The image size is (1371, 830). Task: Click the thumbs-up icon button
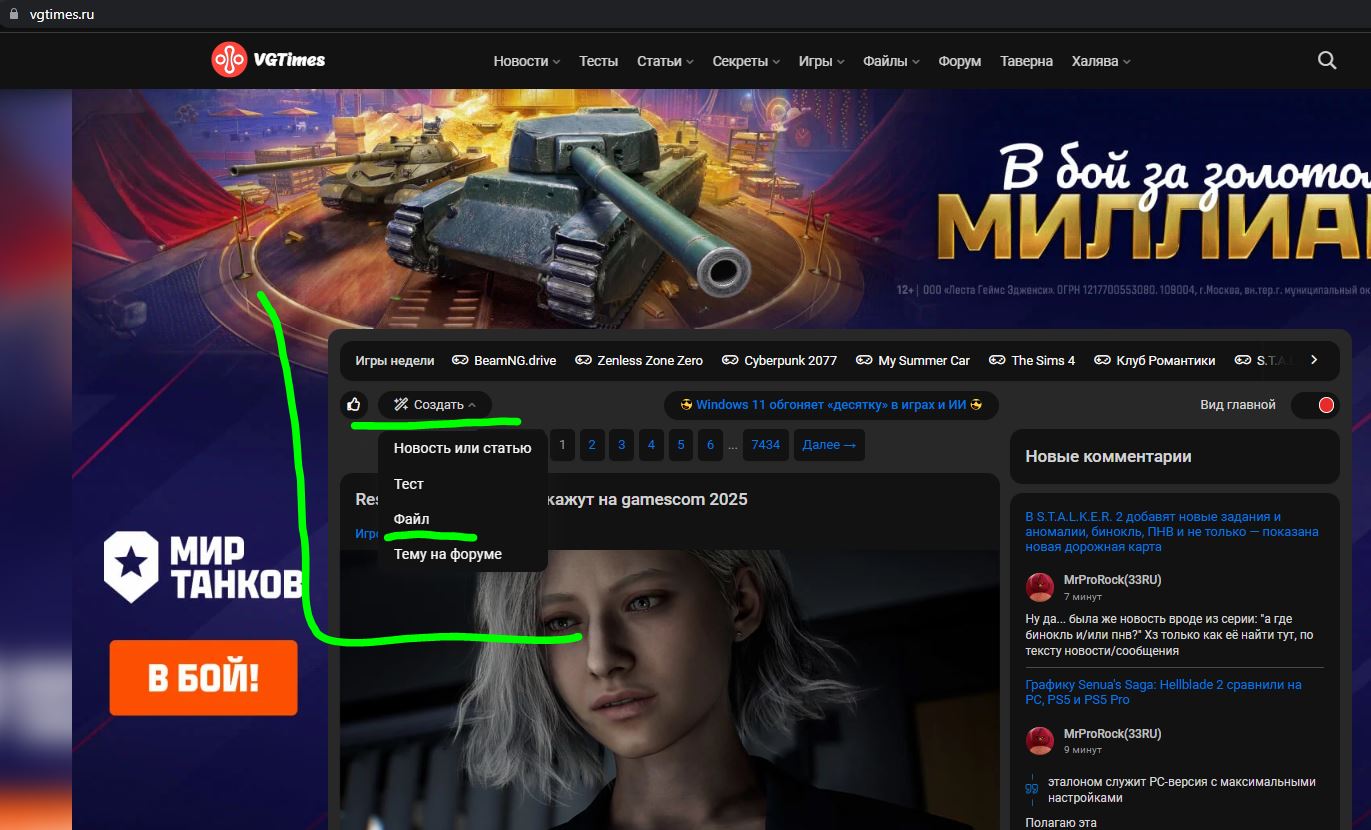coord(353,405)
